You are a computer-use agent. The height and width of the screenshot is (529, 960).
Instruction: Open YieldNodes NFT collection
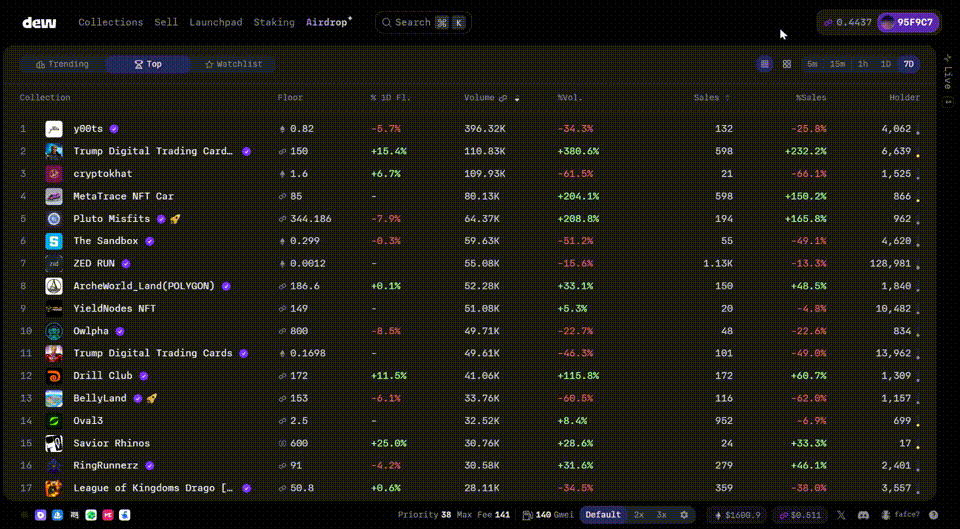[x=114, y=309]
